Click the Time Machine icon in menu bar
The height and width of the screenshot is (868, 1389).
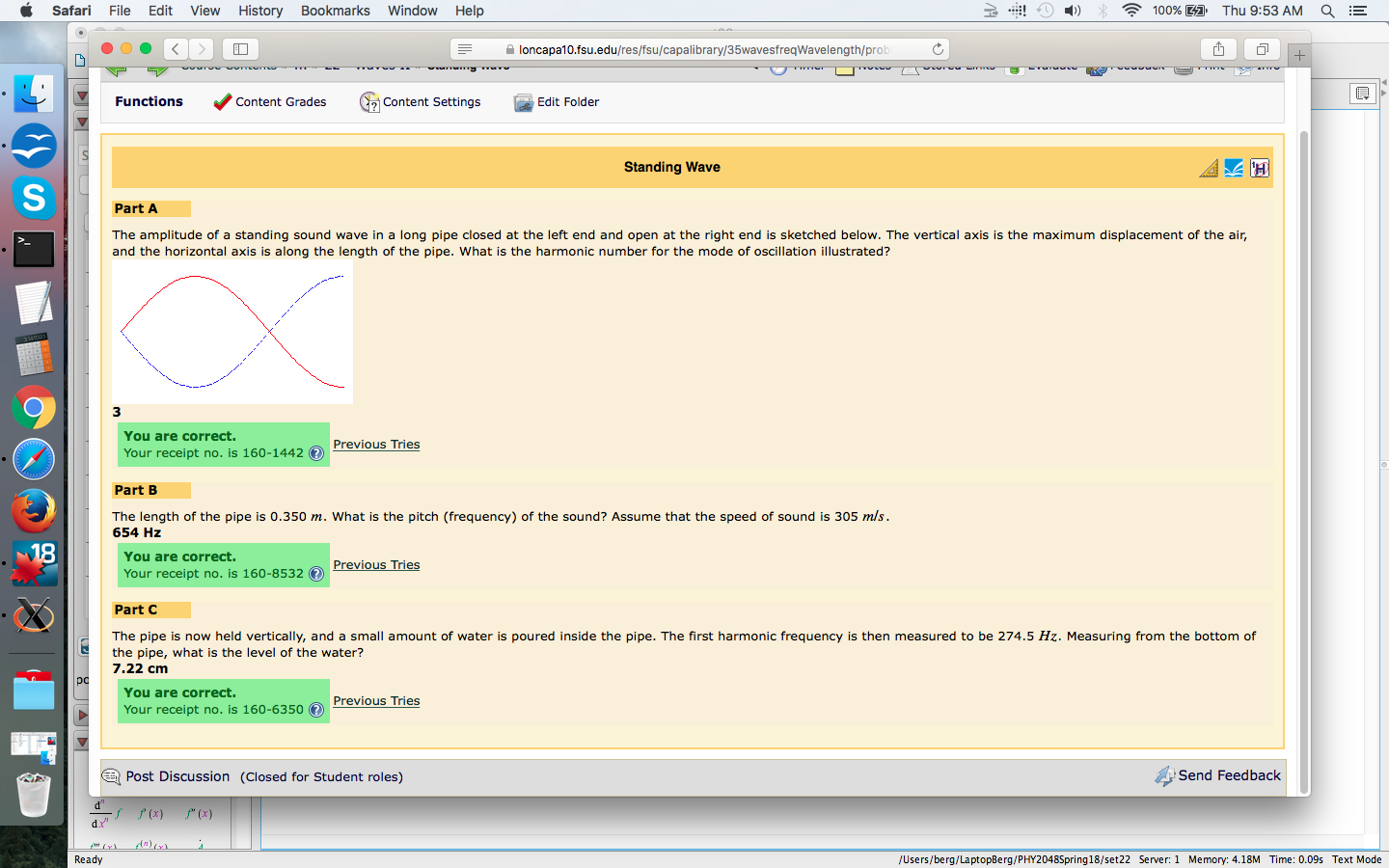click(1045, 11)
